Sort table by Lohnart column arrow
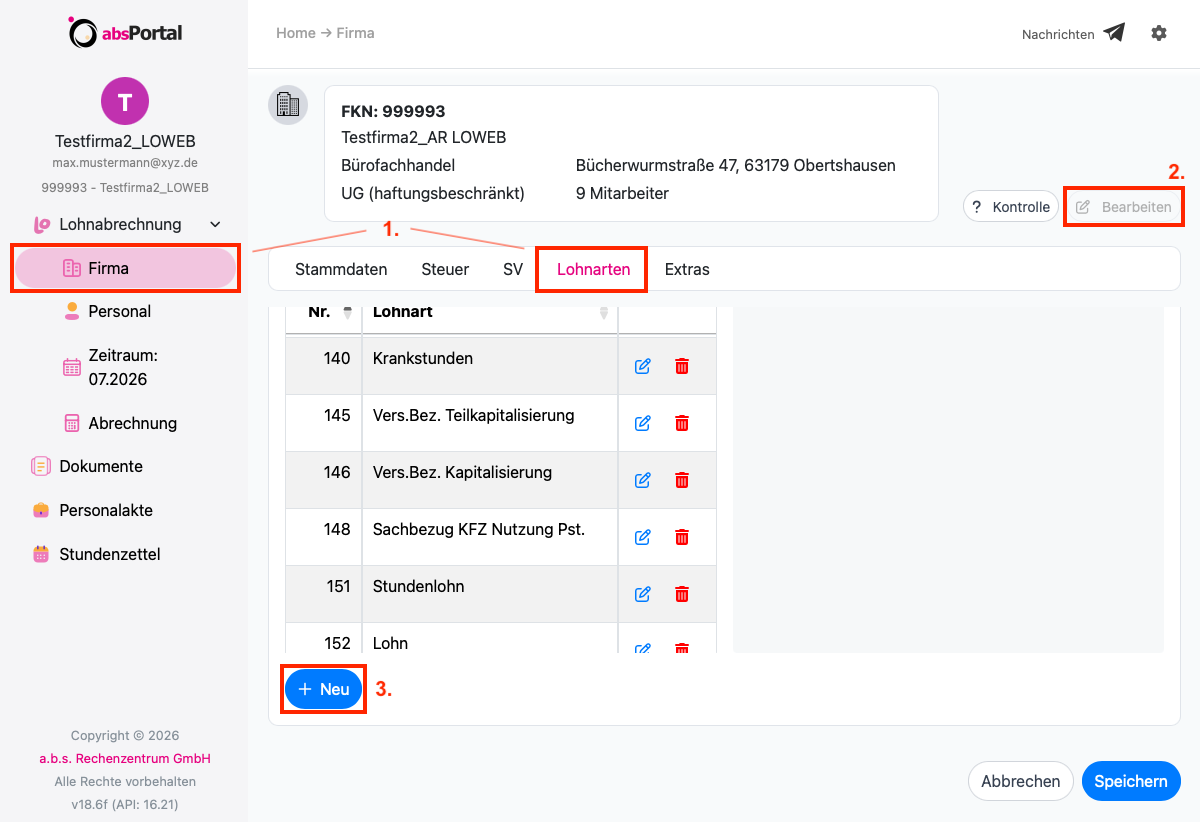This screenshot has height=822, width=1200. click(603, 312)
